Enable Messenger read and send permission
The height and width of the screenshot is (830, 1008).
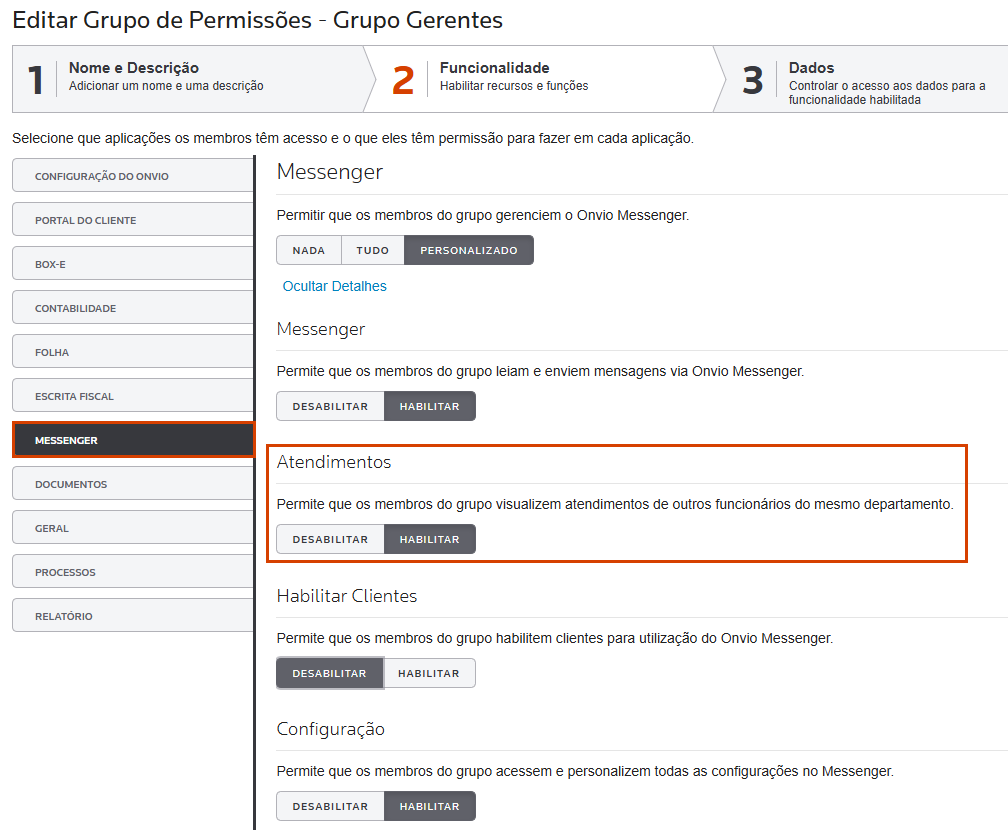click(x=429, y=406)
